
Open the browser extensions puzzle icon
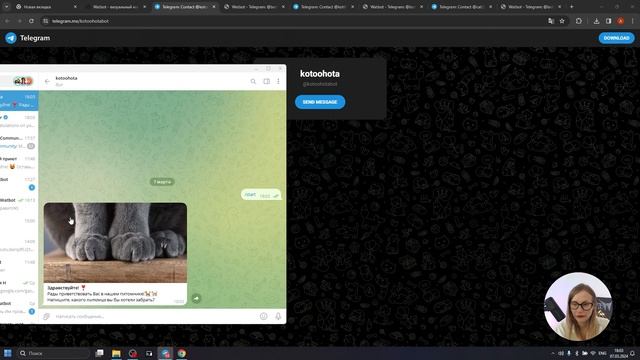click(579, 21)
